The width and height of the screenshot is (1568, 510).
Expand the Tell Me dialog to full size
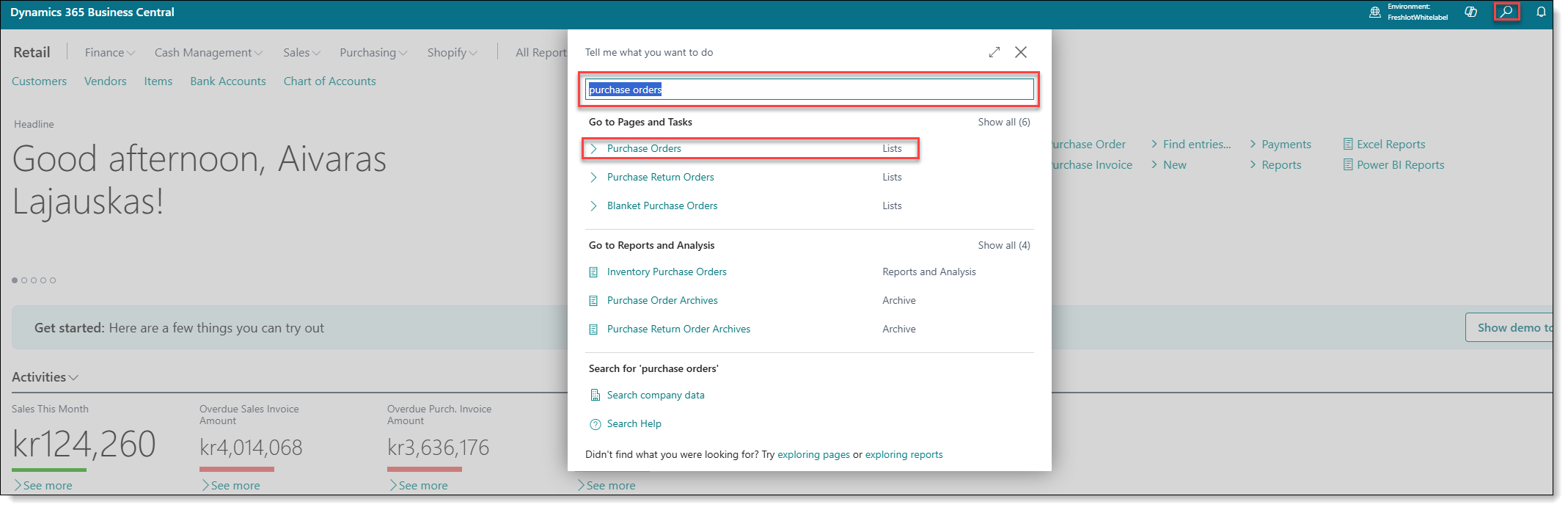click(x=994, y=52)
